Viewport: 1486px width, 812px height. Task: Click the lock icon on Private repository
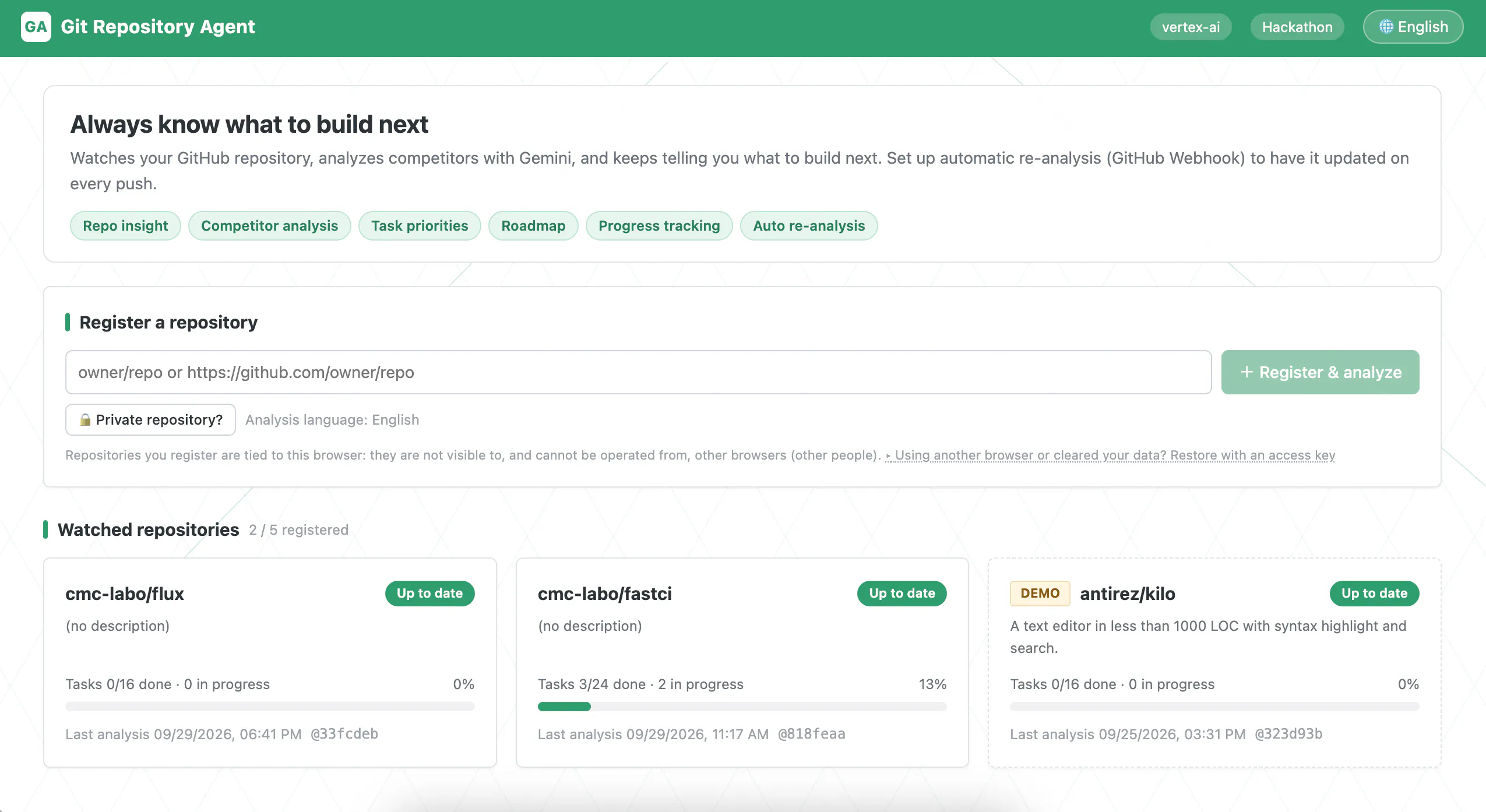[85, 419]
